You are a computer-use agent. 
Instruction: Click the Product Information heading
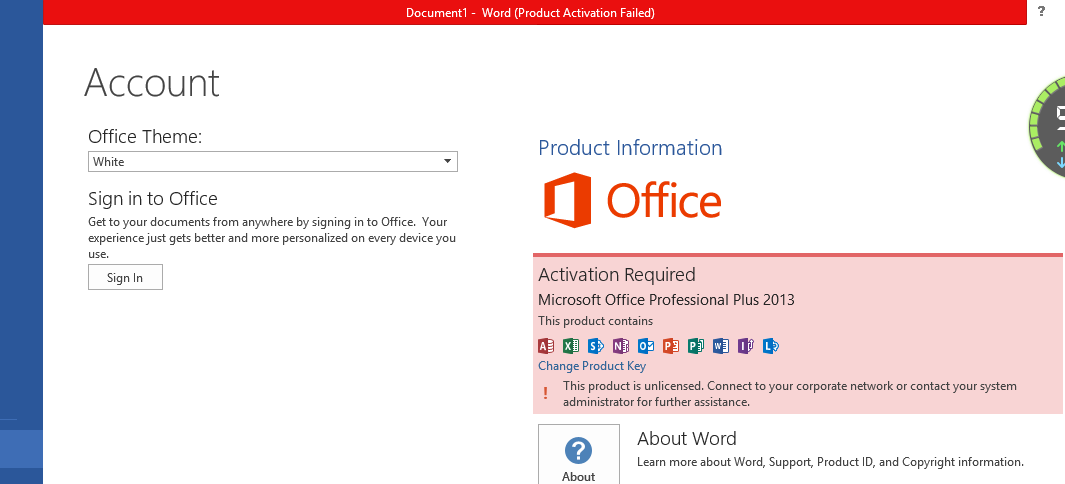pyautogui.click(x=630, y=147)
